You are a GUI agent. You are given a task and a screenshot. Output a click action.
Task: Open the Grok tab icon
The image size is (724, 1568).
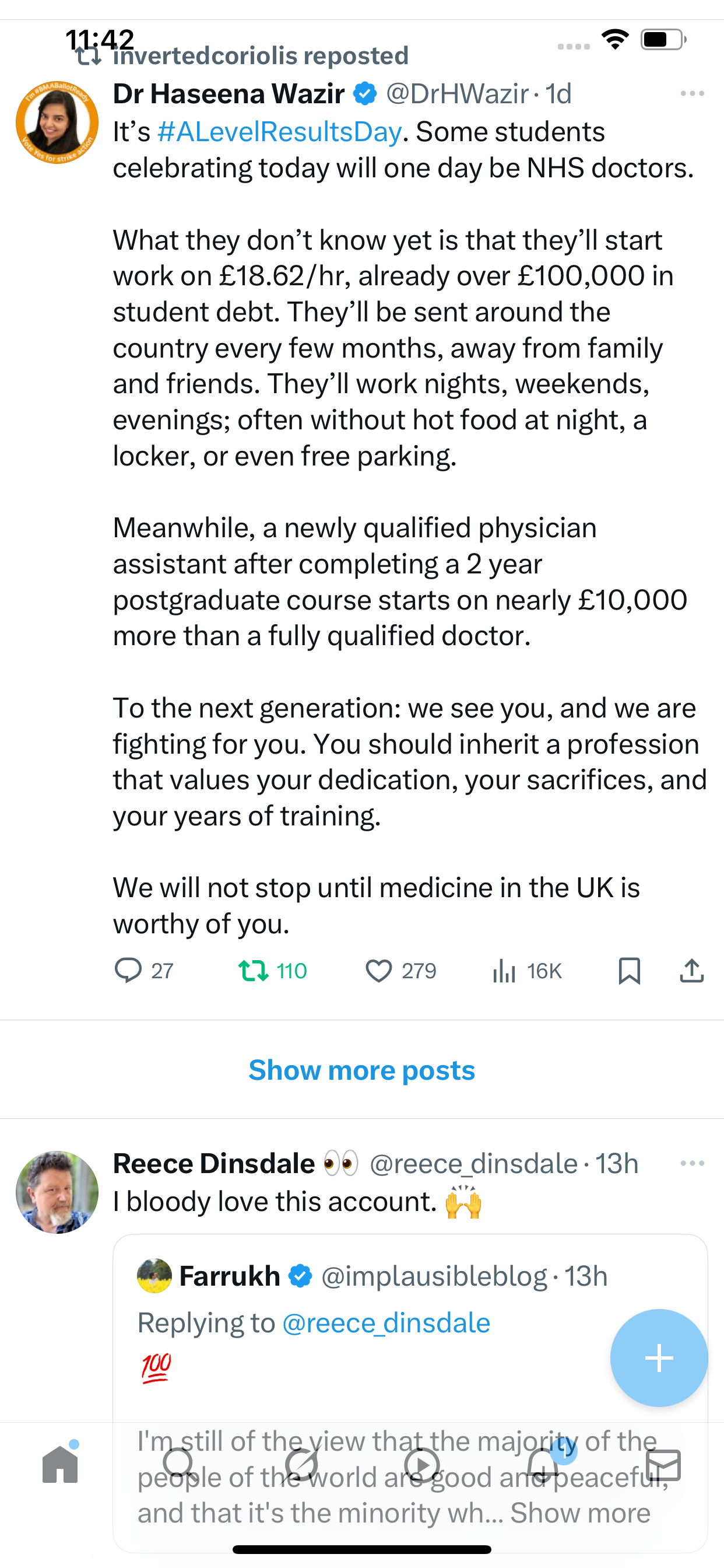pos(301,1465)
